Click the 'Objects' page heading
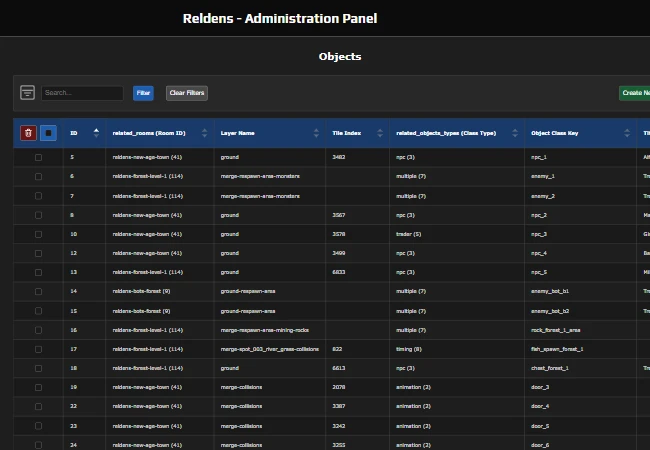 point(340,56)
